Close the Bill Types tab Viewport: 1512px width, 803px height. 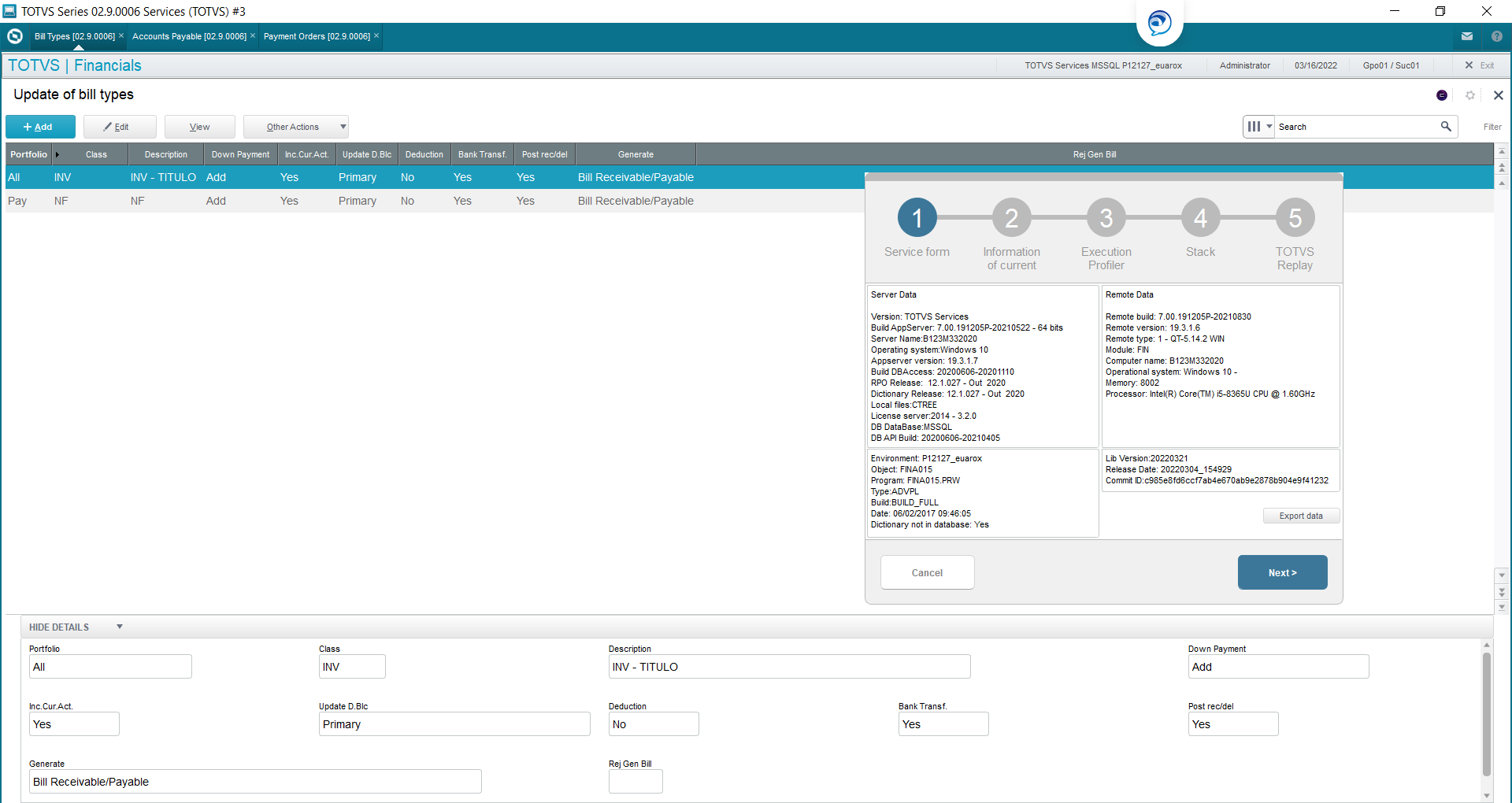click(121, 36)
